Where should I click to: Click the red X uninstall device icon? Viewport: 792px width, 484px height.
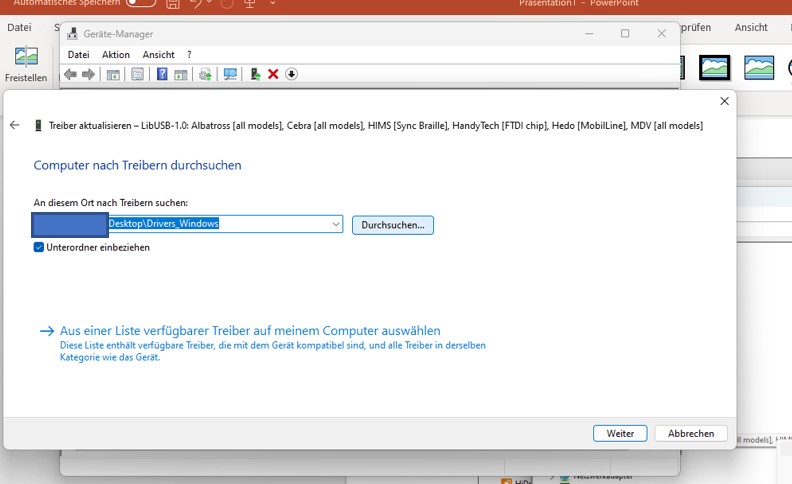point(273,74)
